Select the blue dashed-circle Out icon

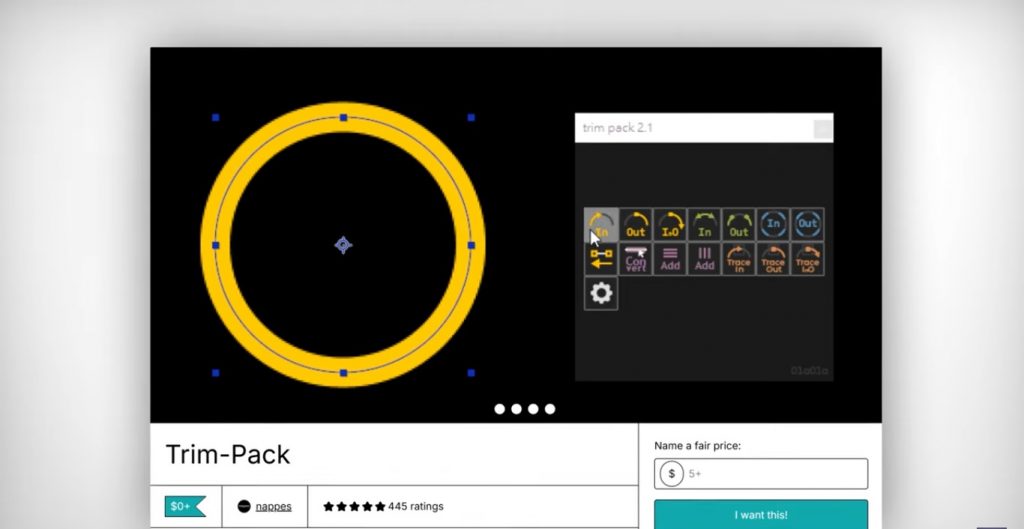click(x=808, y=225)
